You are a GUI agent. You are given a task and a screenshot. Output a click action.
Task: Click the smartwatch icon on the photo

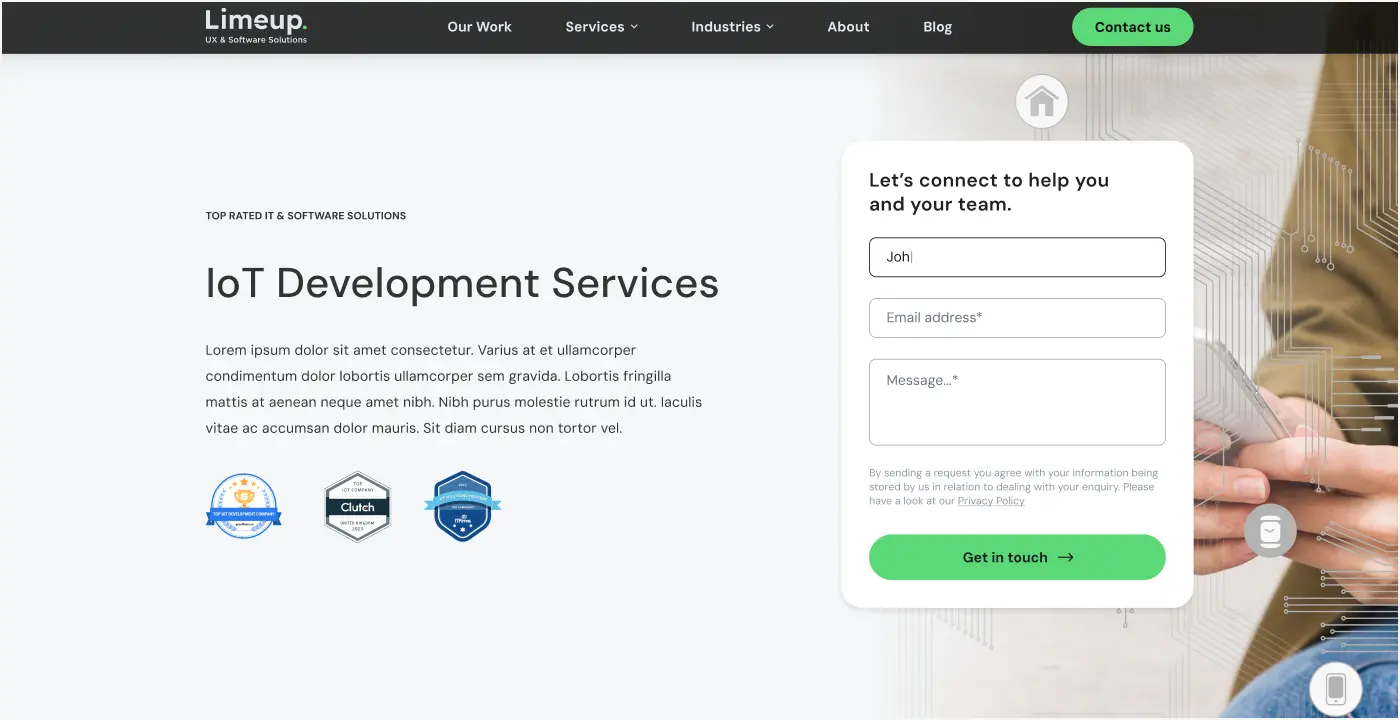click(1270, 531)
